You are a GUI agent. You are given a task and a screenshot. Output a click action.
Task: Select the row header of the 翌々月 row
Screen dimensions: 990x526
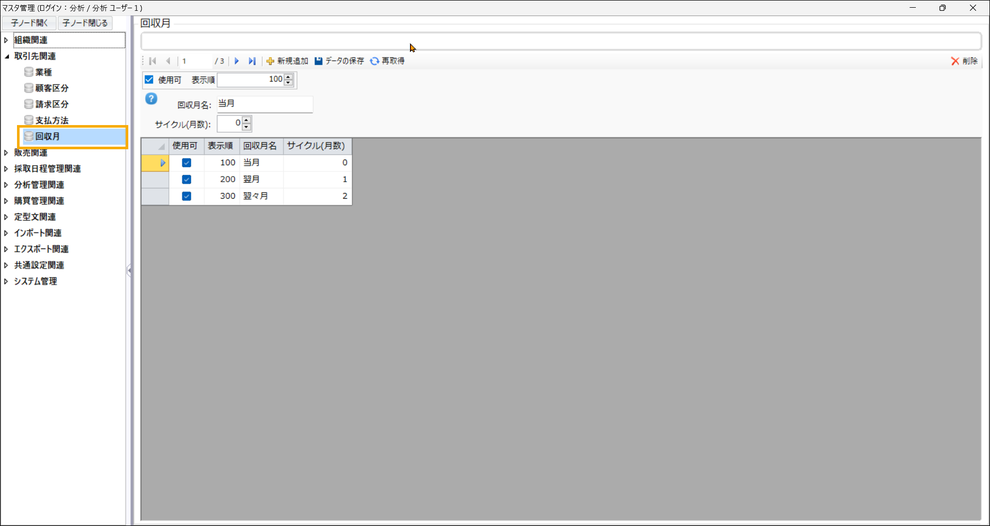pos(155,196)
